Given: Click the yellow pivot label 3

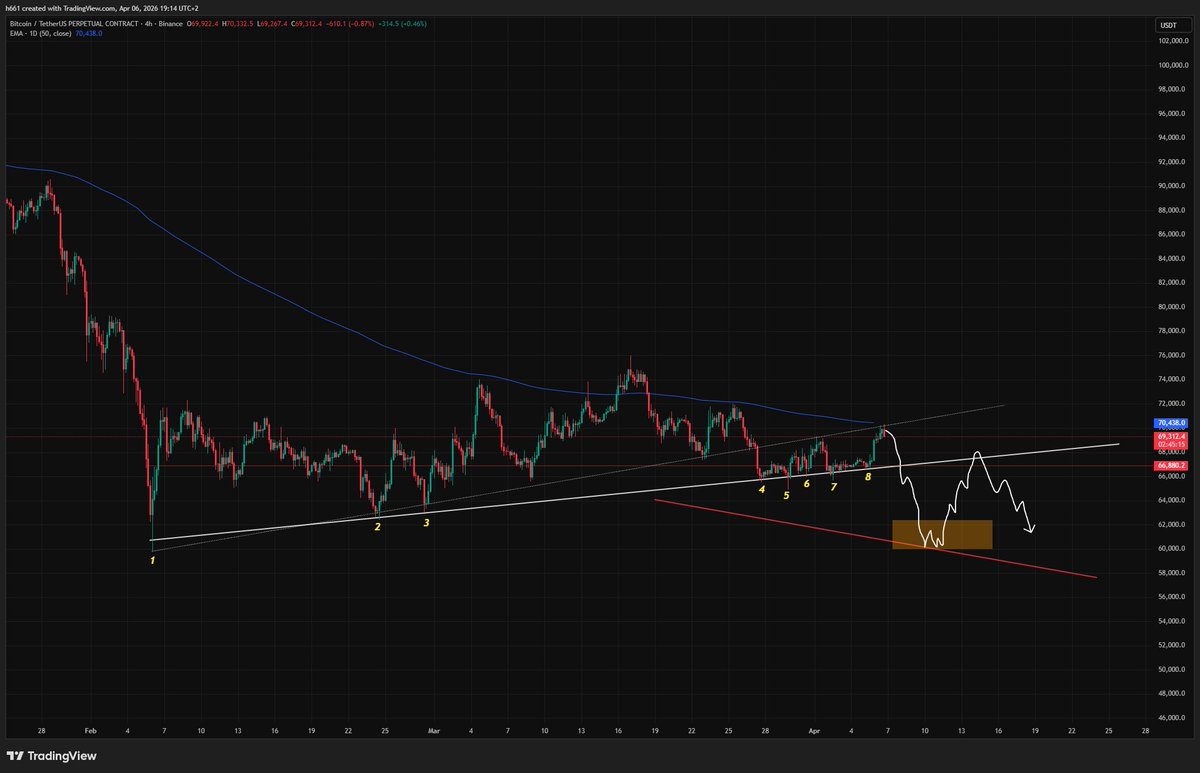Looking at the screenshot, I should tap(426, 522).
